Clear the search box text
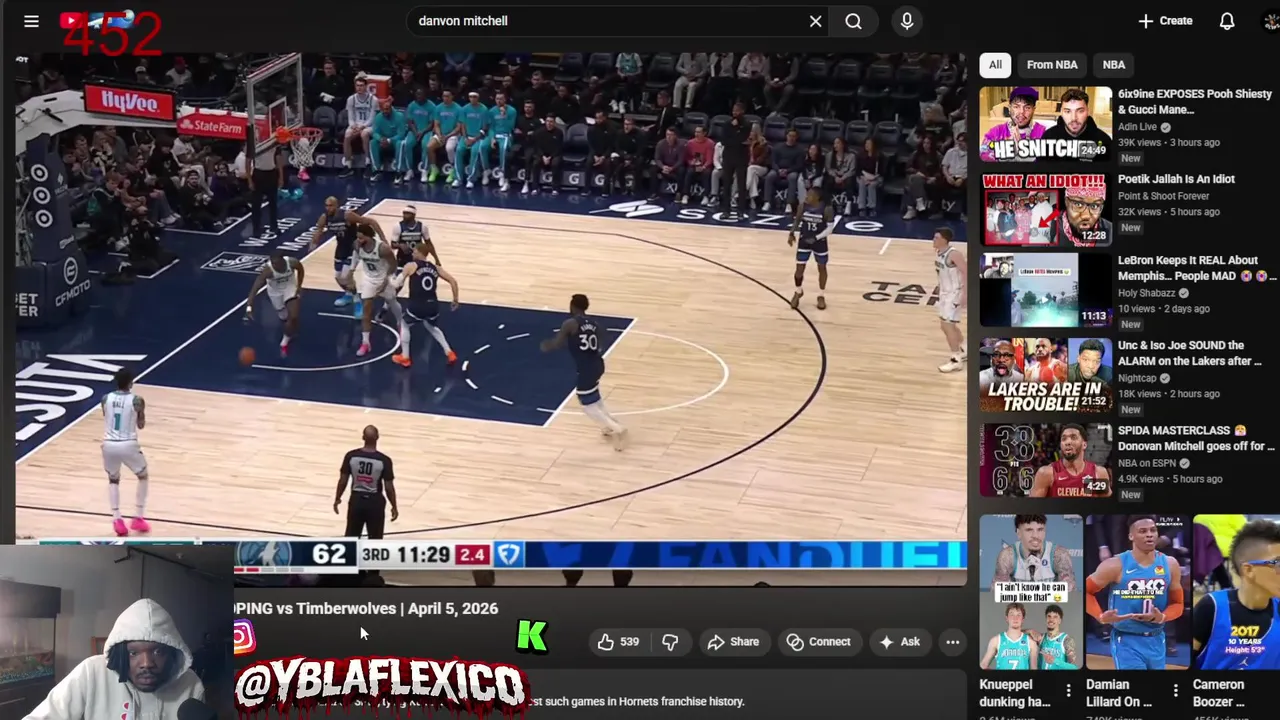 (816, 21)
